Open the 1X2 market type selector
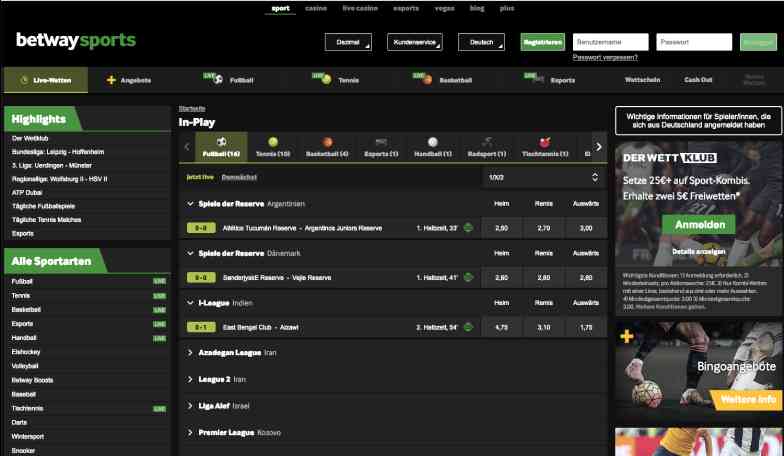Image resolution: width=784 pixels, height=456 pixels. coord(544,178)
